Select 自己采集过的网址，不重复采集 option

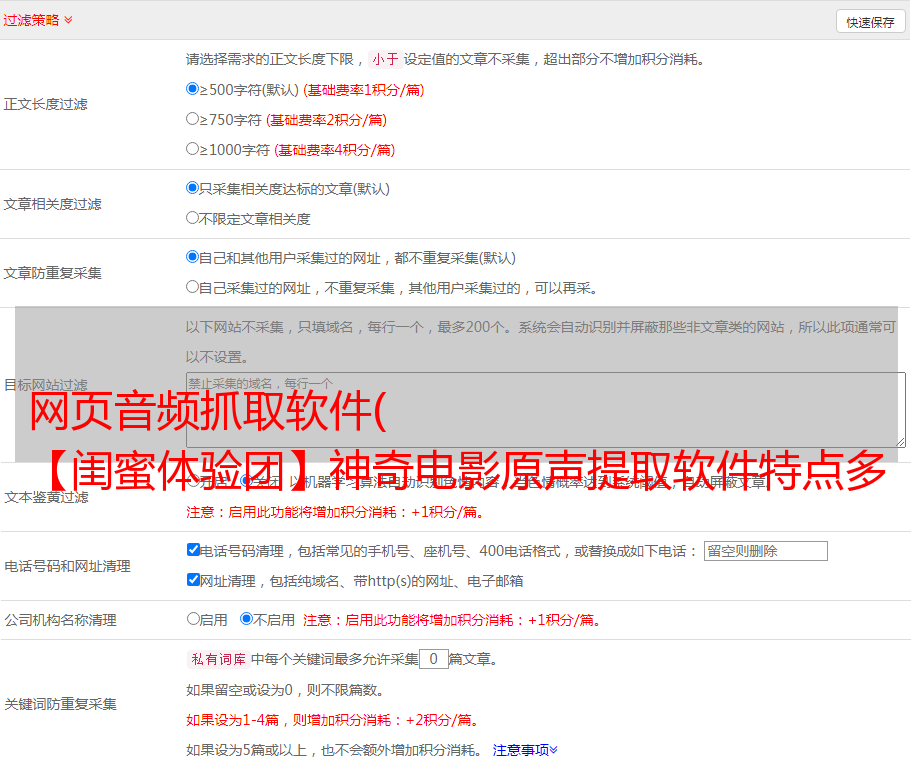(x=192, y=287)
